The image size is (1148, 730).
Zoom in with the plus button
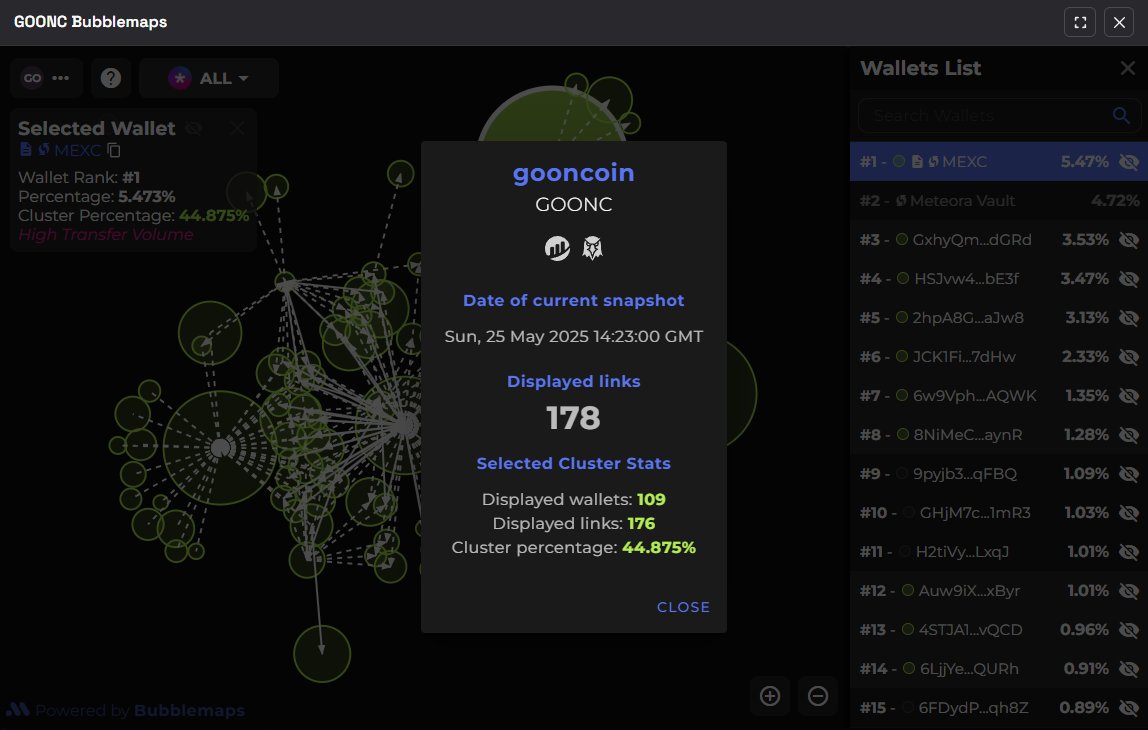[x=769, y=696]
